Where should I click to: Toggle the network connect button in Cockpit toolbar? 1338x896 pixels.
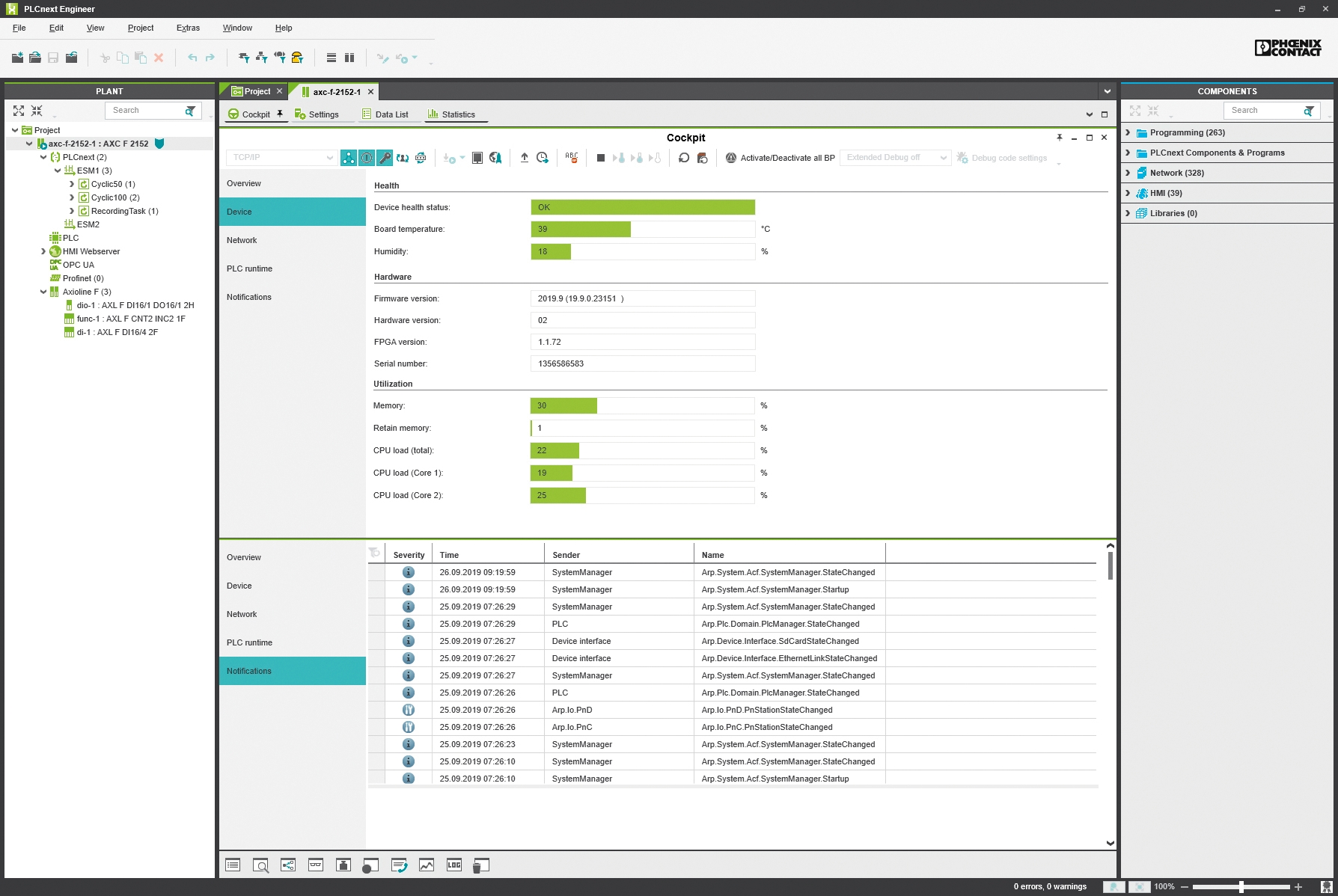pos(349,158)
